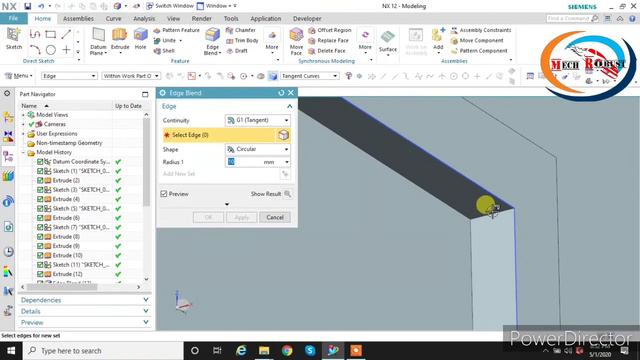Click the Offset Region command
Screen dimensions: 640x360
click(330, 30)
